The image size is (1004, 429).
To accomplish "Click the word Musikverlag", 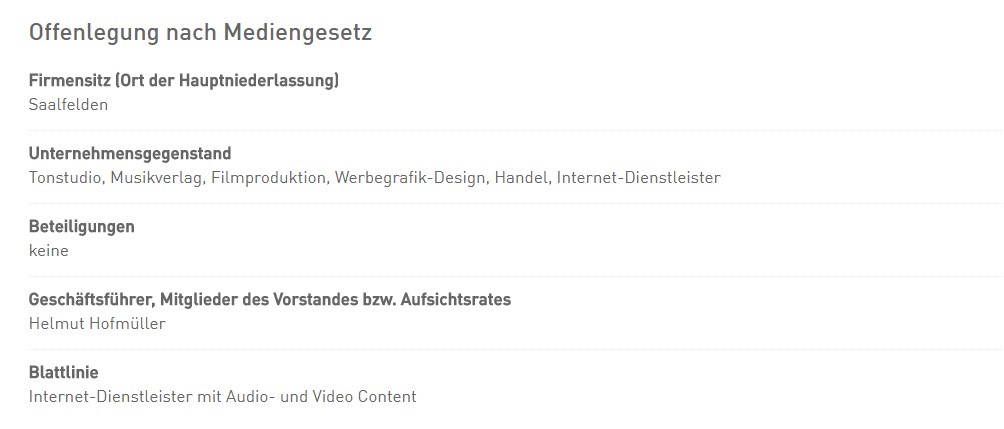I will [156, 178].
